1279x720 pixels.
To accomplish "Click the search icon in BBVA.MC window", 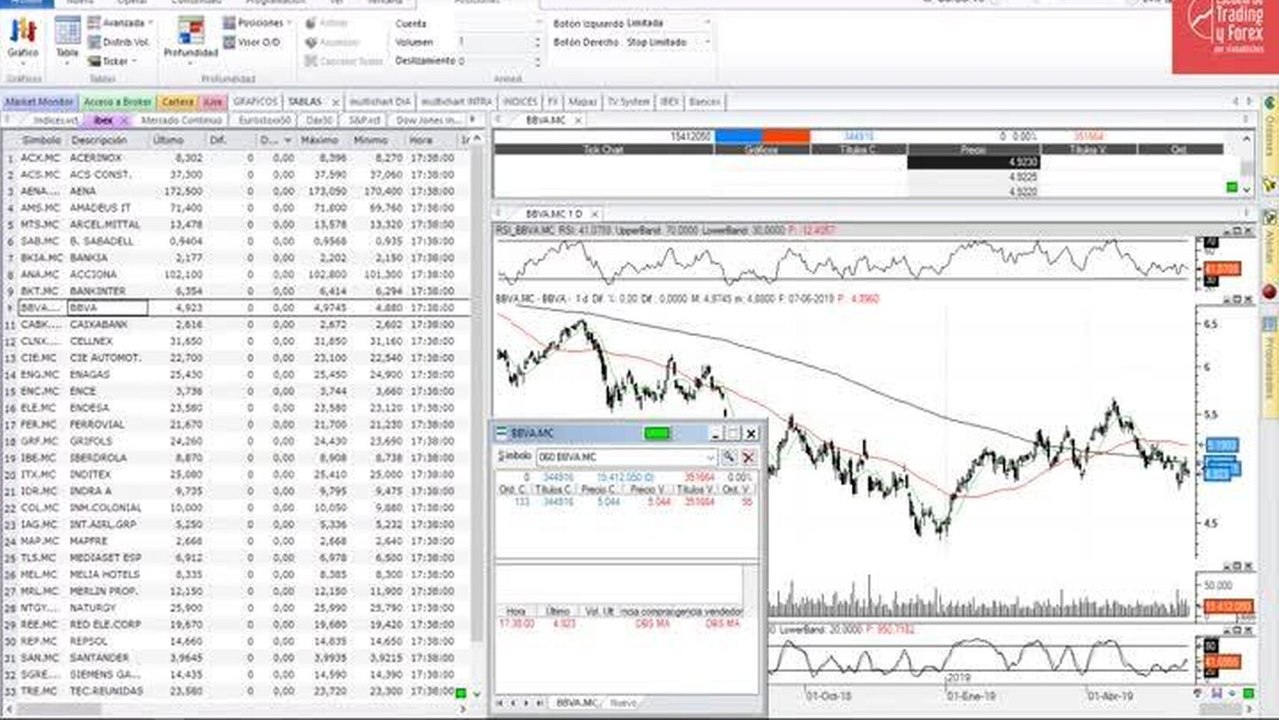I will pos(729,457).
